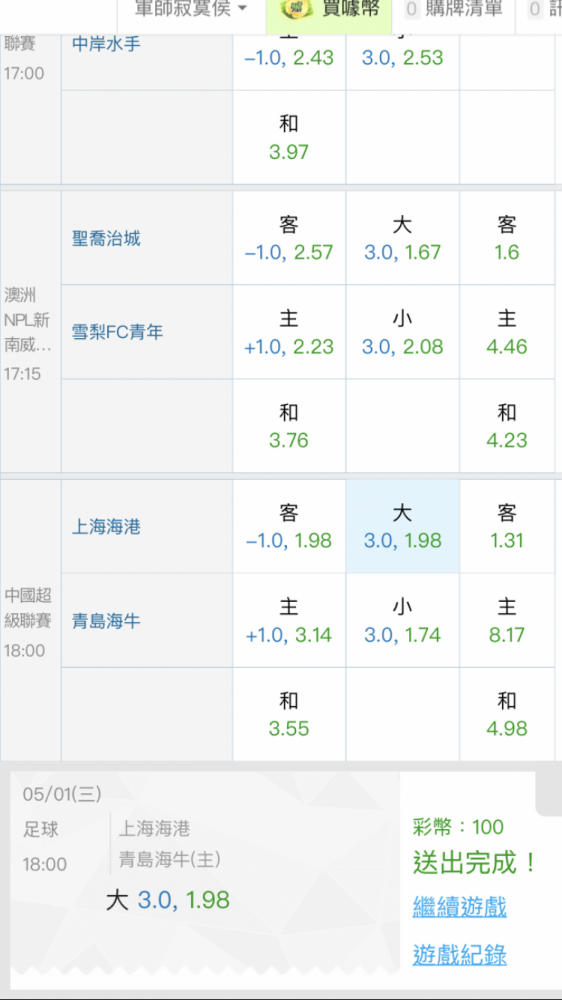The image size is (562, 1000).
Task: Pick 主 8.17 win odds for 青島海牛
Action: 507,621
